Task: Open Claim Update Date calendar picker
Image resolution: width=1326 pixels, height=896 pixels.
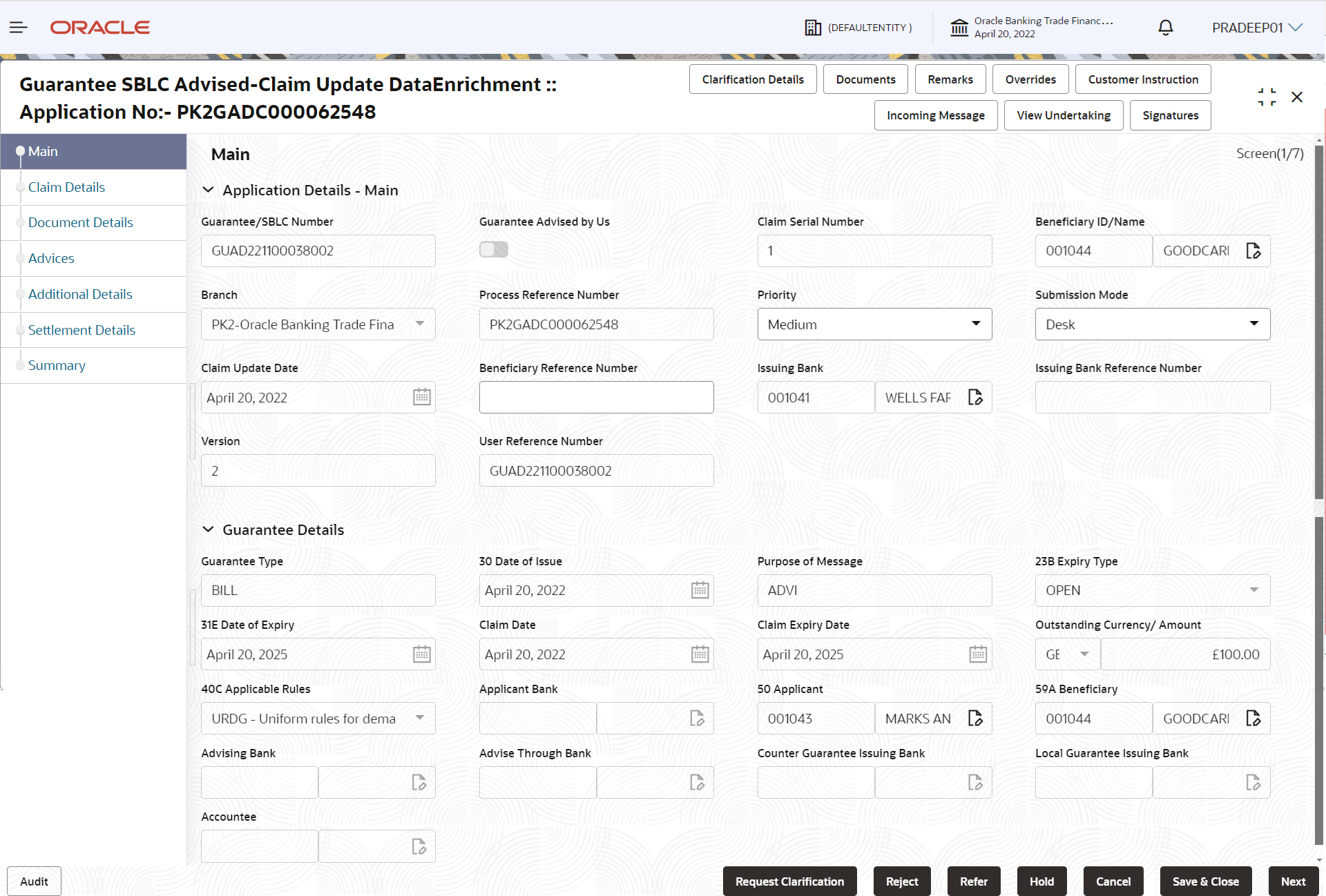Action: click(421, 398)
